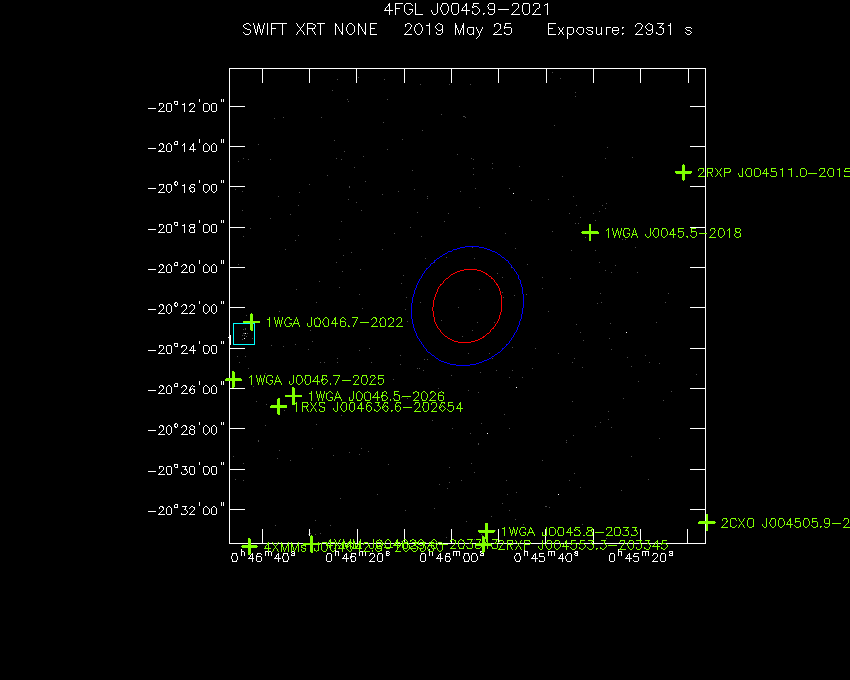Click the green cross for 1WGA J0046.7-2022

[x=251, y=322]
